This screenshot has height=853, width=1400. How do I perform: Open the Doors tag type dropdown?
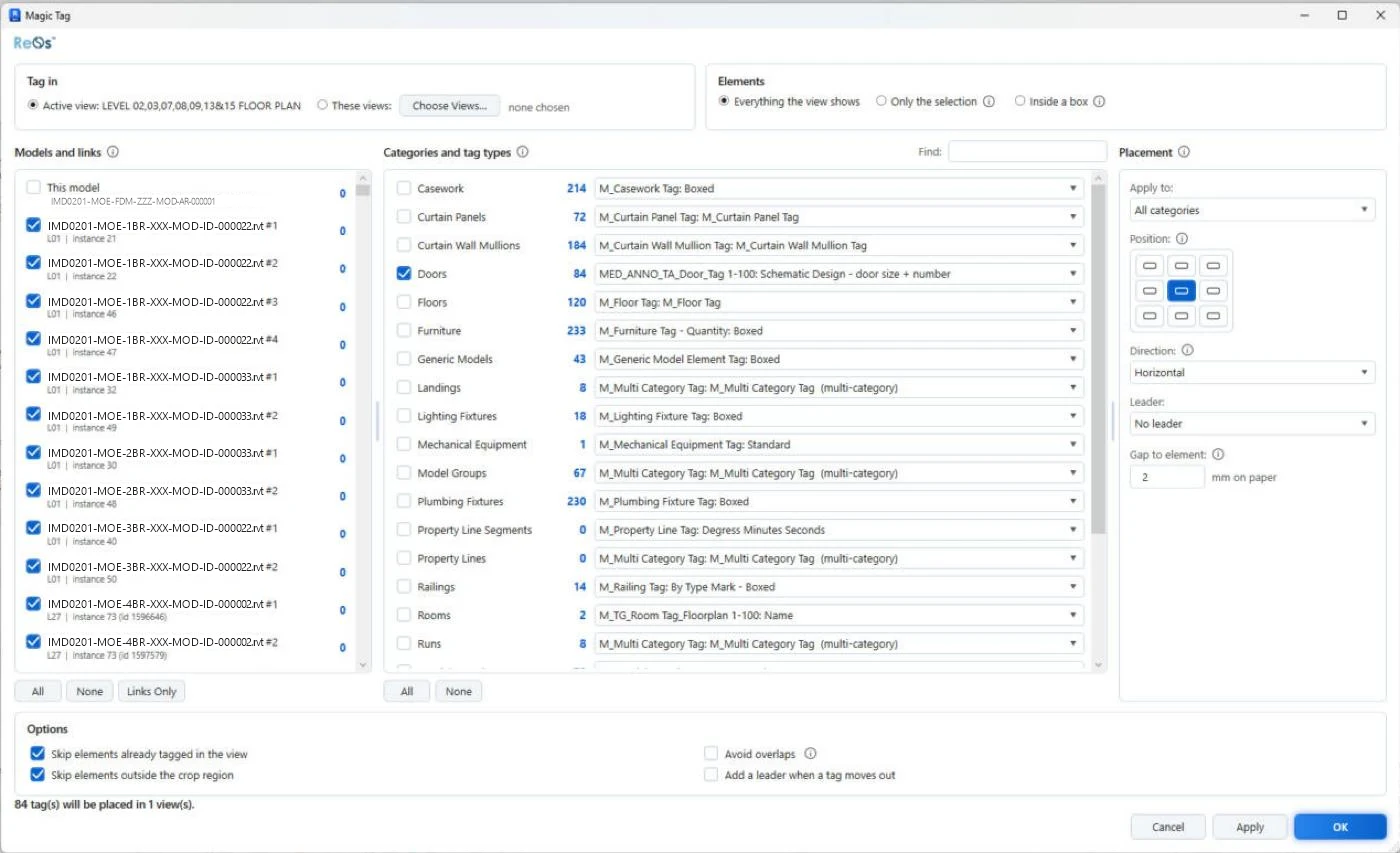[x=839, y=274]
